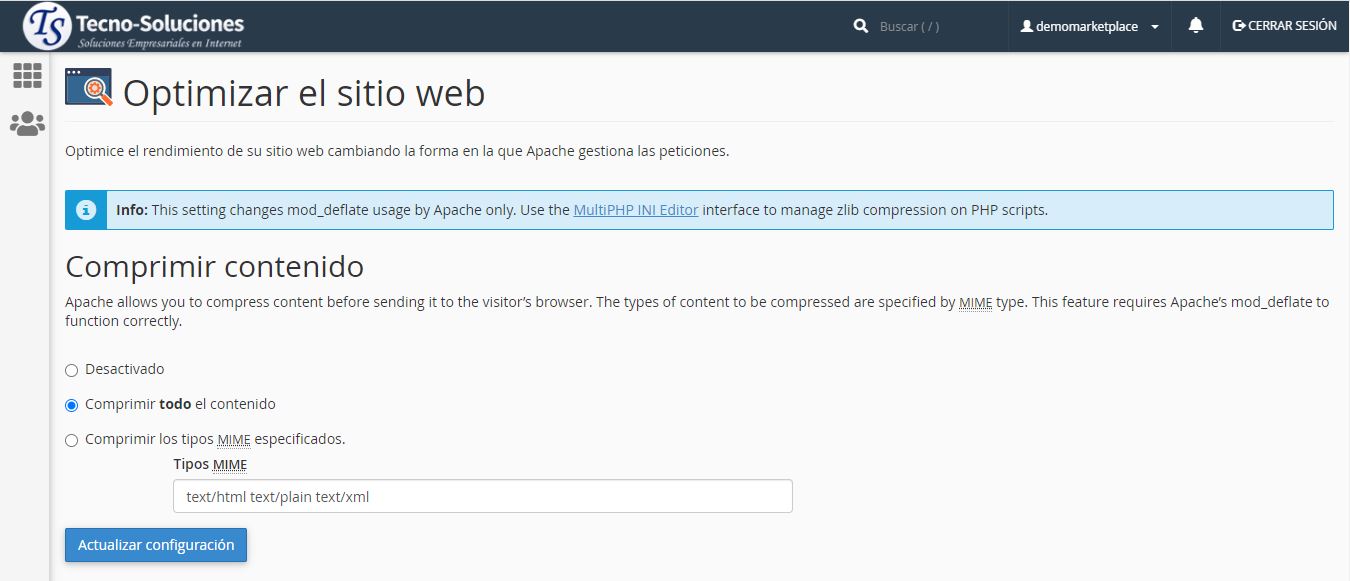
Task: Click the MIME abbreviation in the description paragraph
Action: (975, 302)
